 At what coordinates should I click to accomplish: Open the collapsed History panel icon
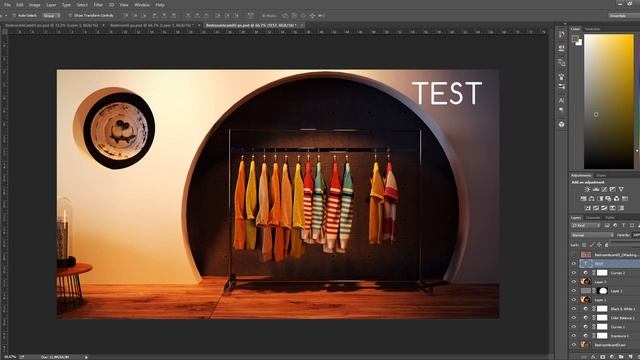(x=562, y=35)
